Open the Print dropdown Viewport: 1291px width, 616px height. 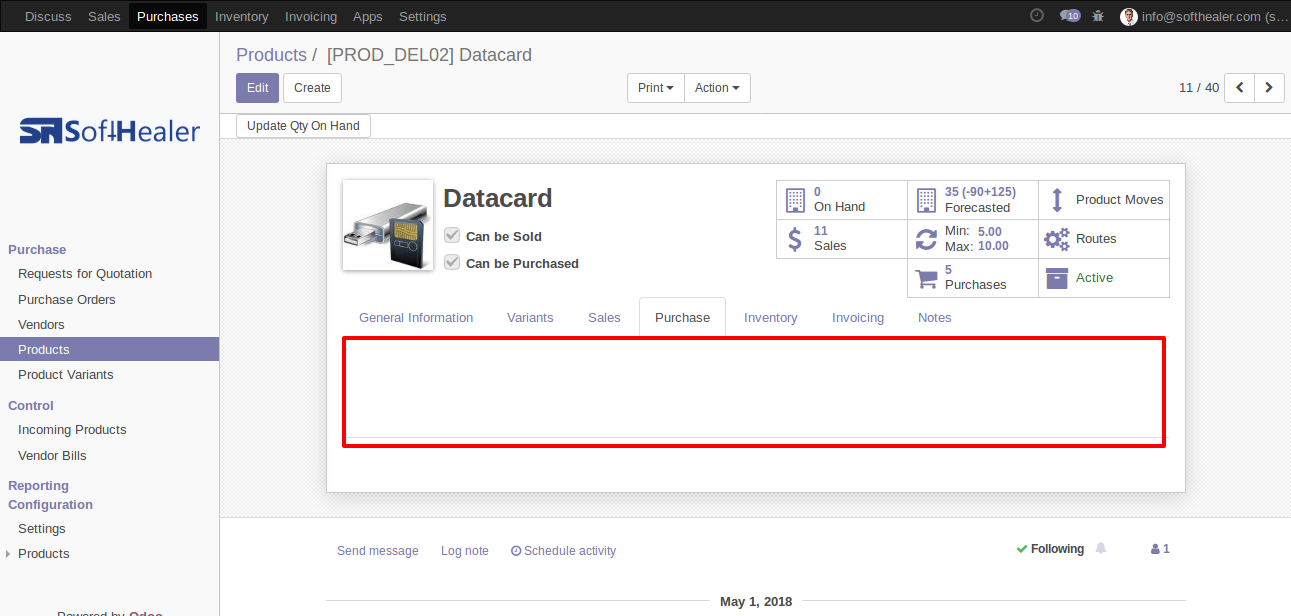coord(656,88)
